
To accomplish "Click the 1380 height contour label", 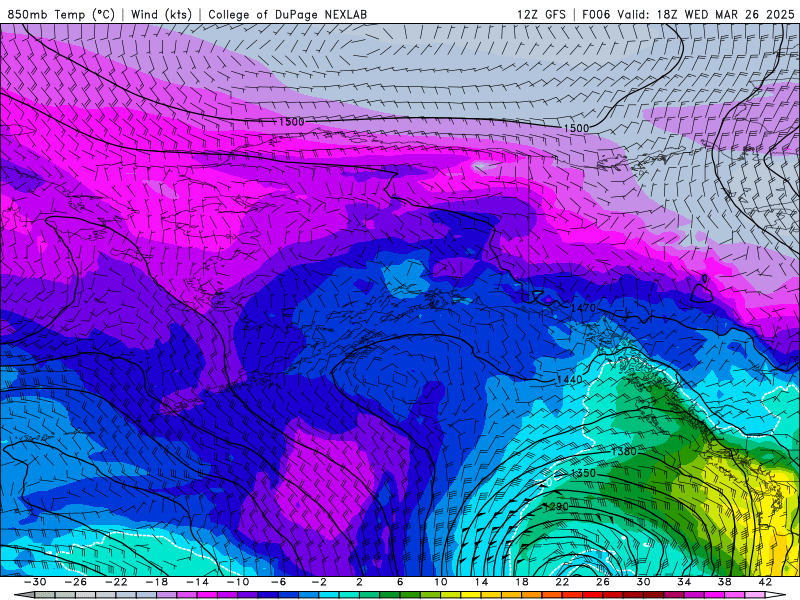I will (623, 451).
